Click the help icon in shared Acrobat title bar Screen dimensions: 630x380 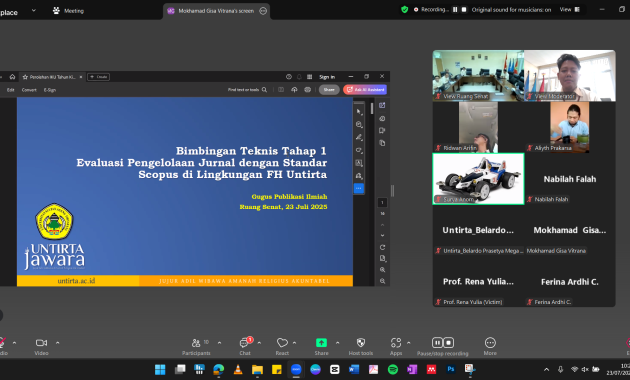pos(288,77)
